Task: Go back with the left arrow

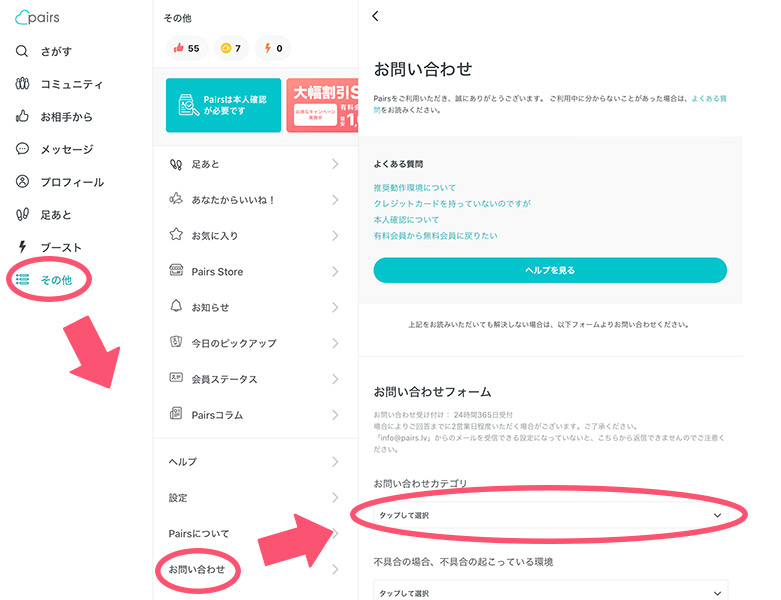Action: point(376,16)
